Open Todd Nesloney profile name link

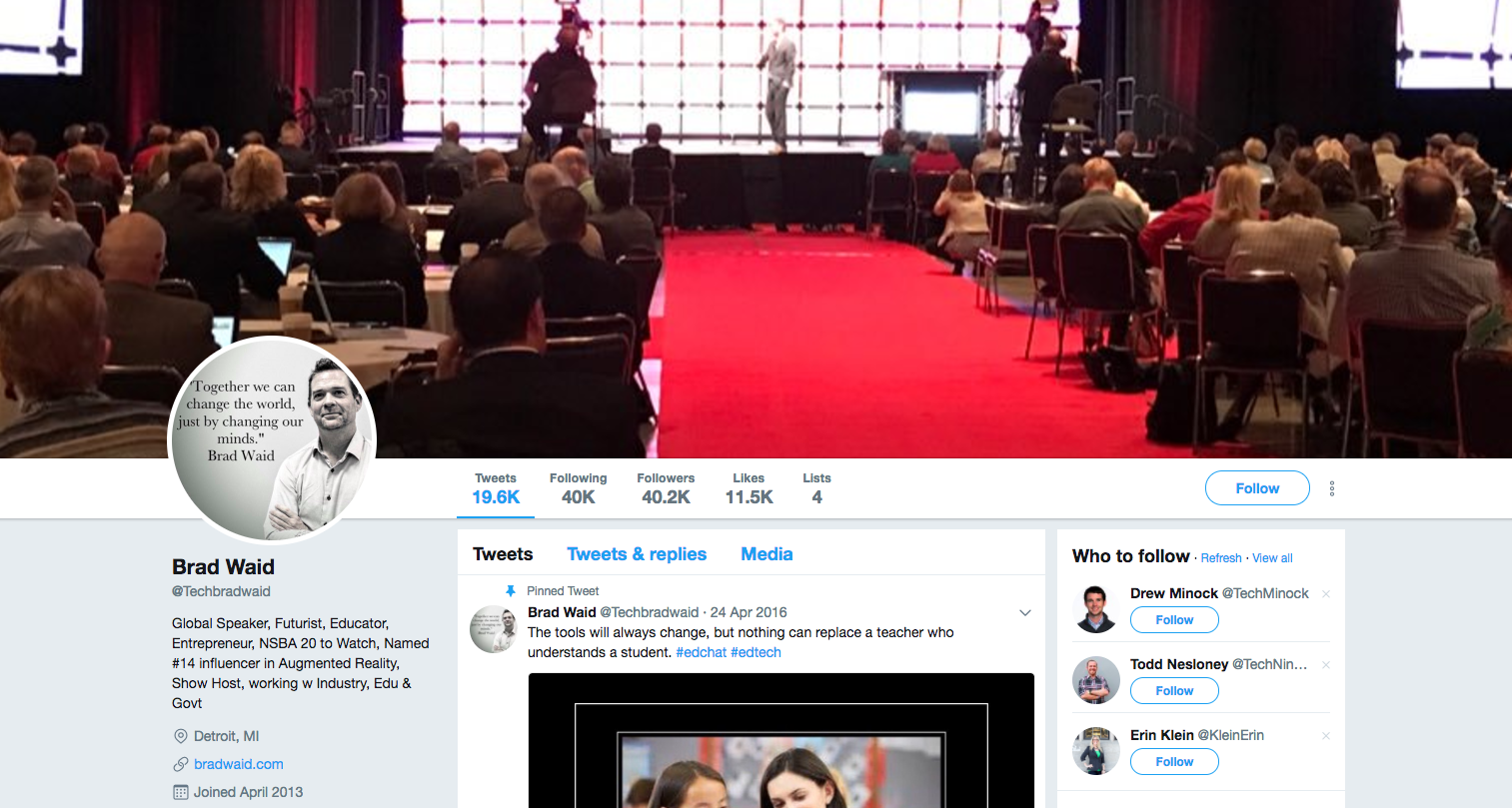click(x=1218, y=664)
